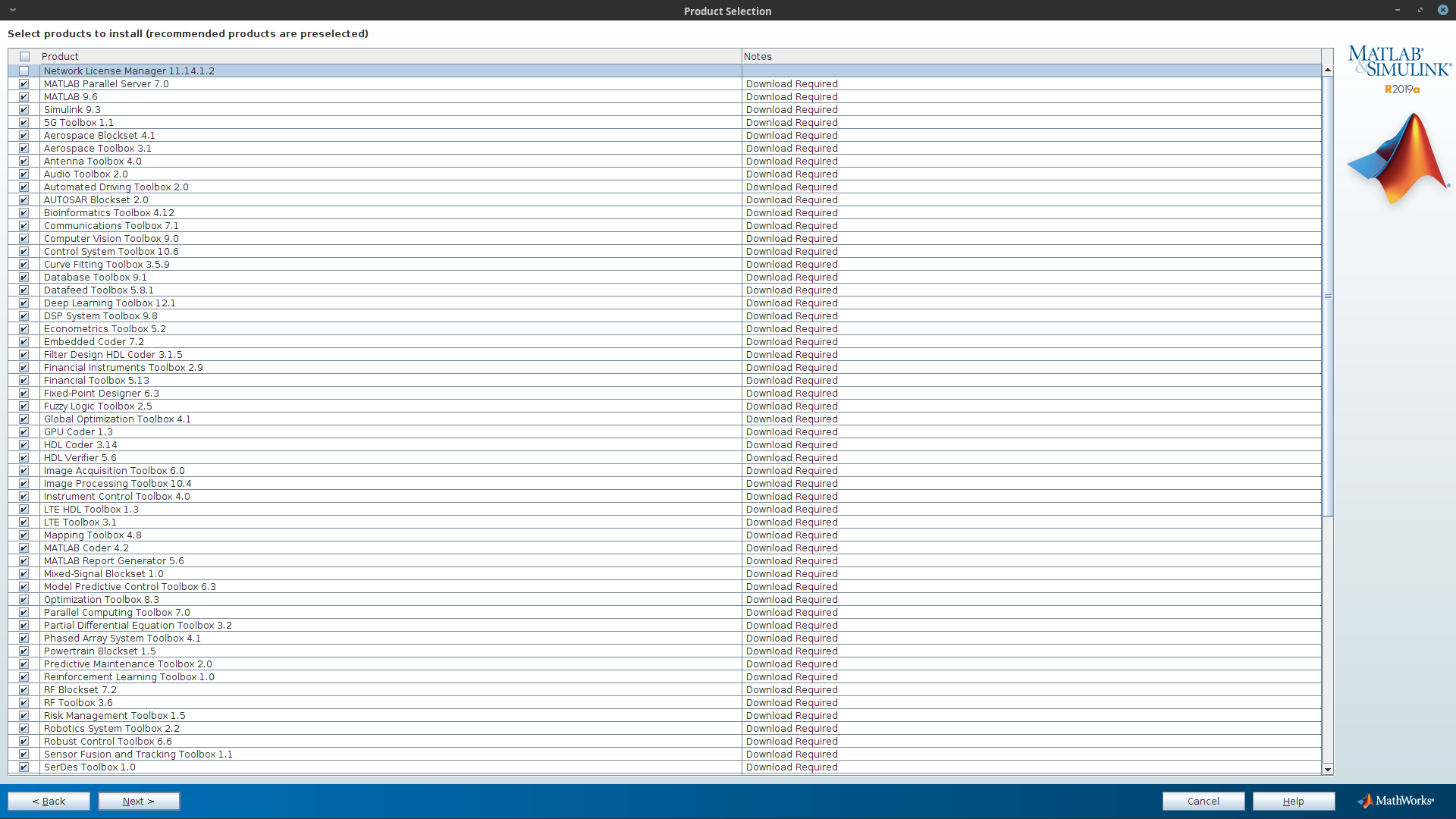Uncheck the MATLAB 9.6 checkbox

point(24,97)
